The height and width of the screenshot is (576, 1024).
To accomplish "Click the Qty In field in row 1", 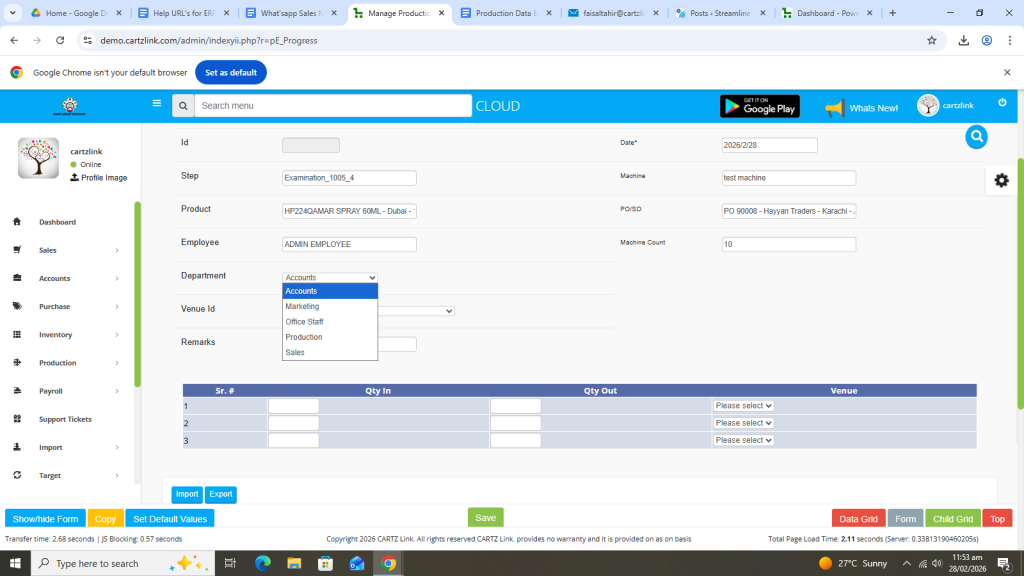I will [293, 406].
